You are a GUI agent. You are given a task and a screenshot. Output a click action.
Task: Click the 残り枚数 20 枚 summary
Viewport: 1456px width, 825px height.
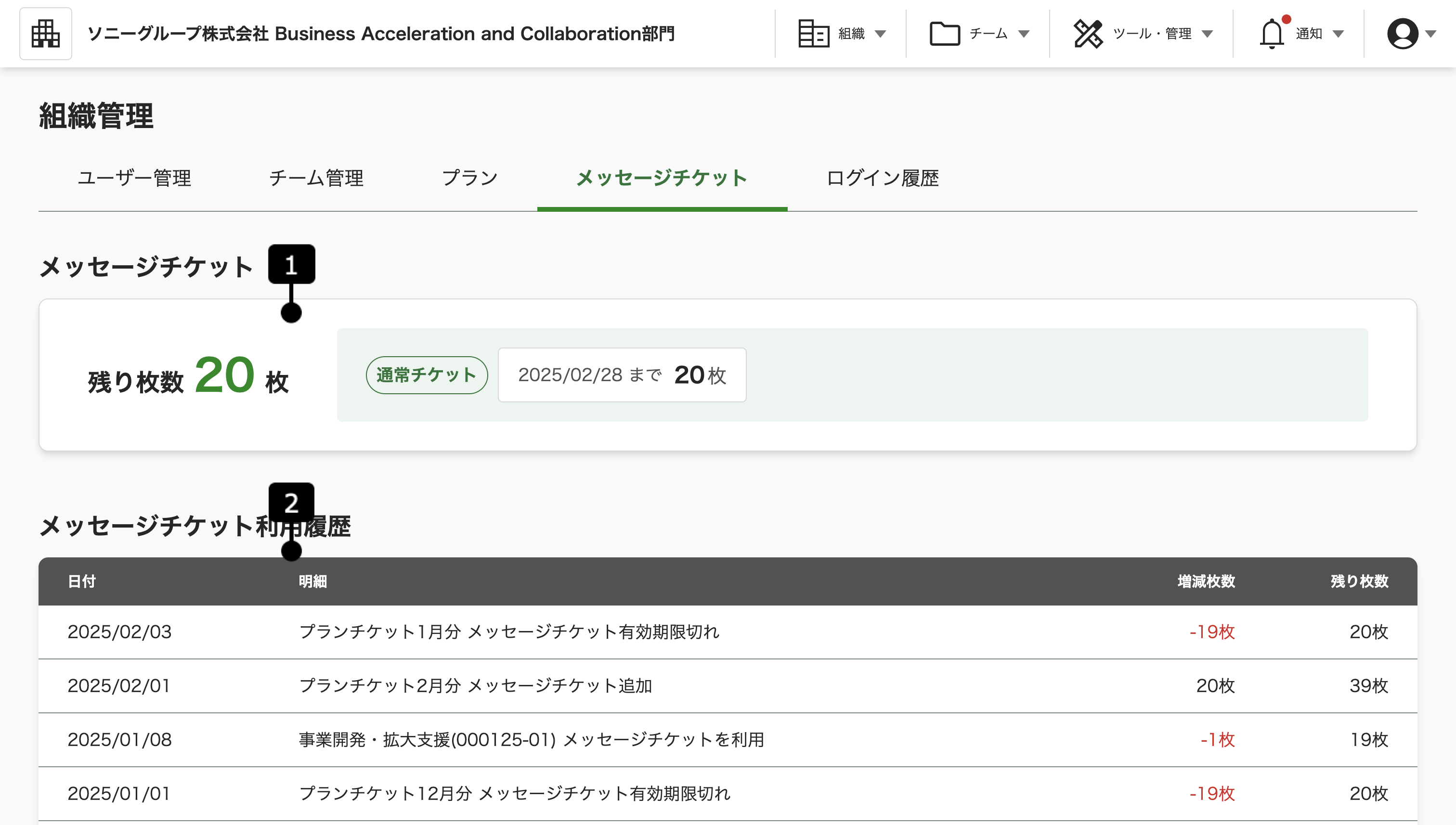tap(188, 375)
